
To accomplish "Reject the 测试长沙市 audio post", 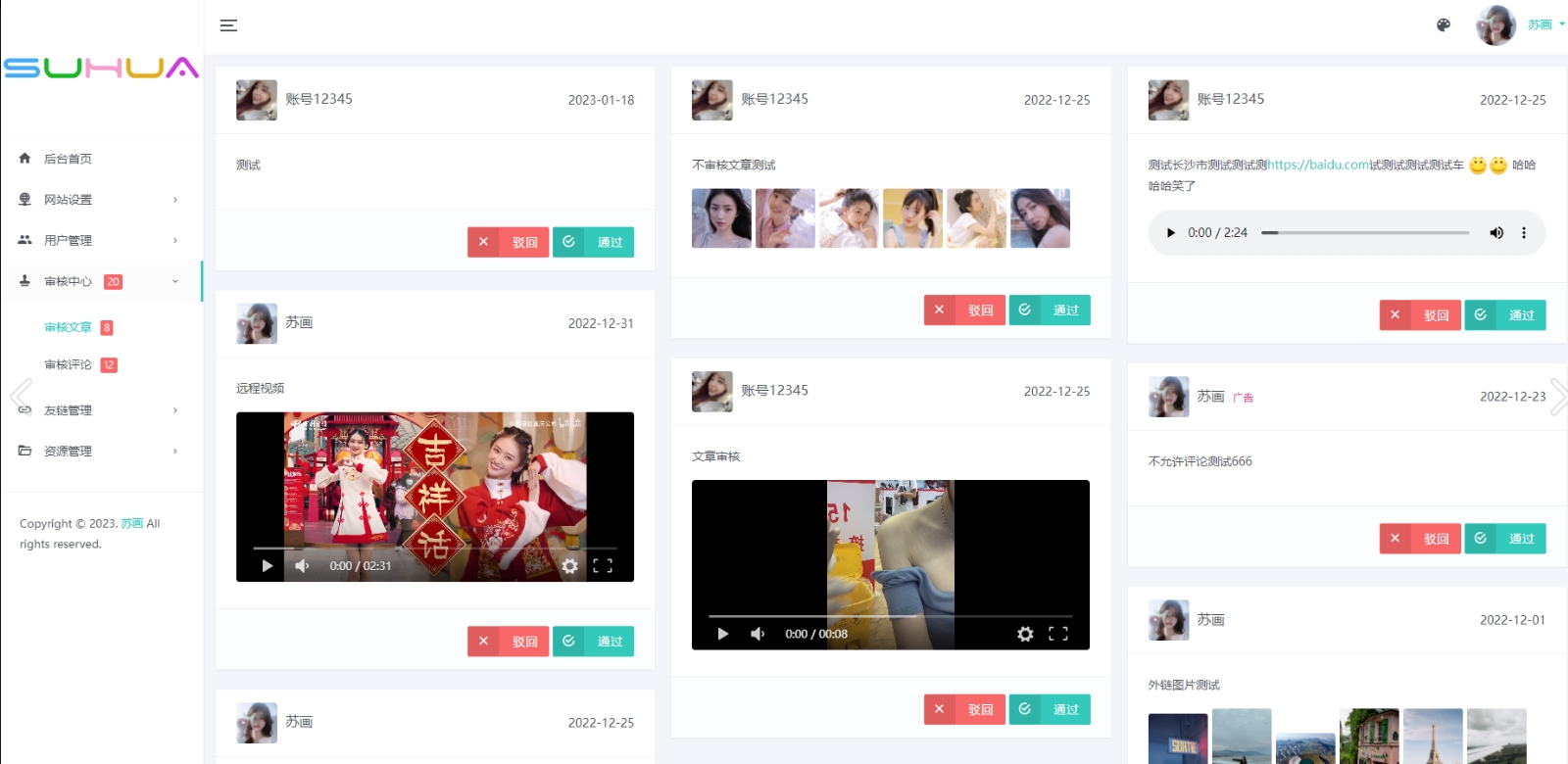I will coord(1420,314).
